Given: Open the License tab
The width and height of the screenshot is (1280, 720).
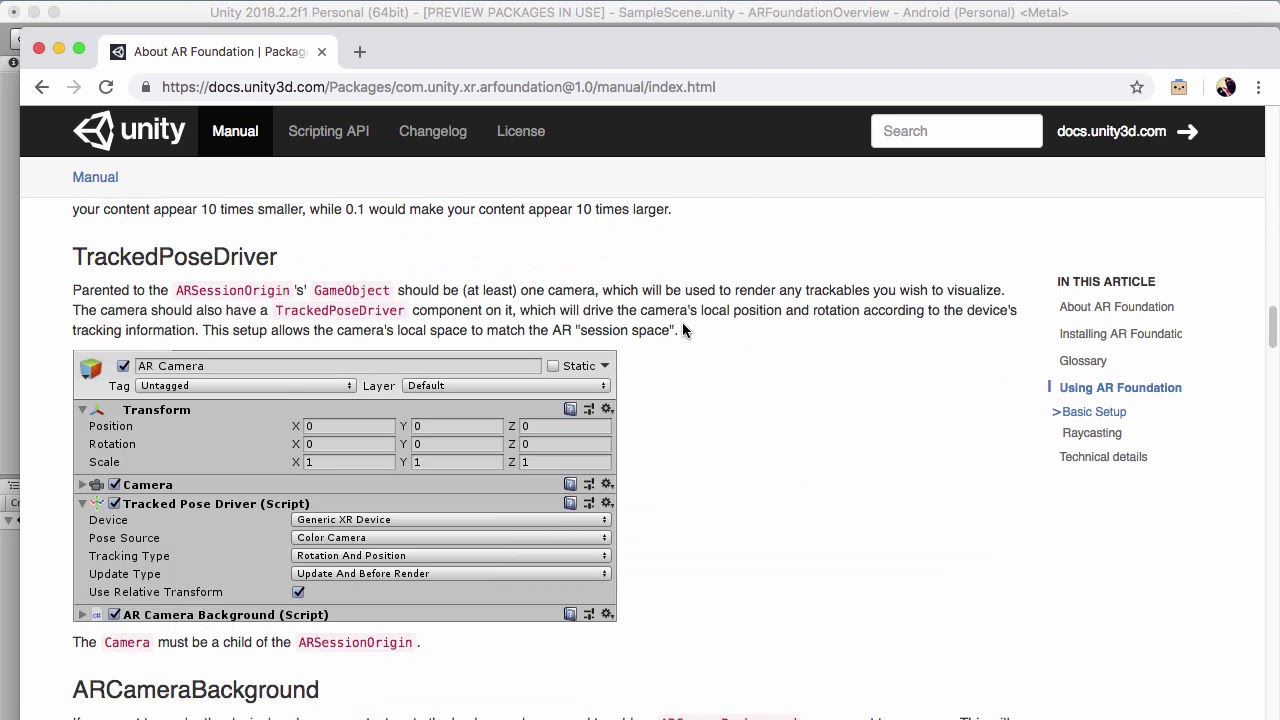Looking at the screenshot, I should point(521,131).
